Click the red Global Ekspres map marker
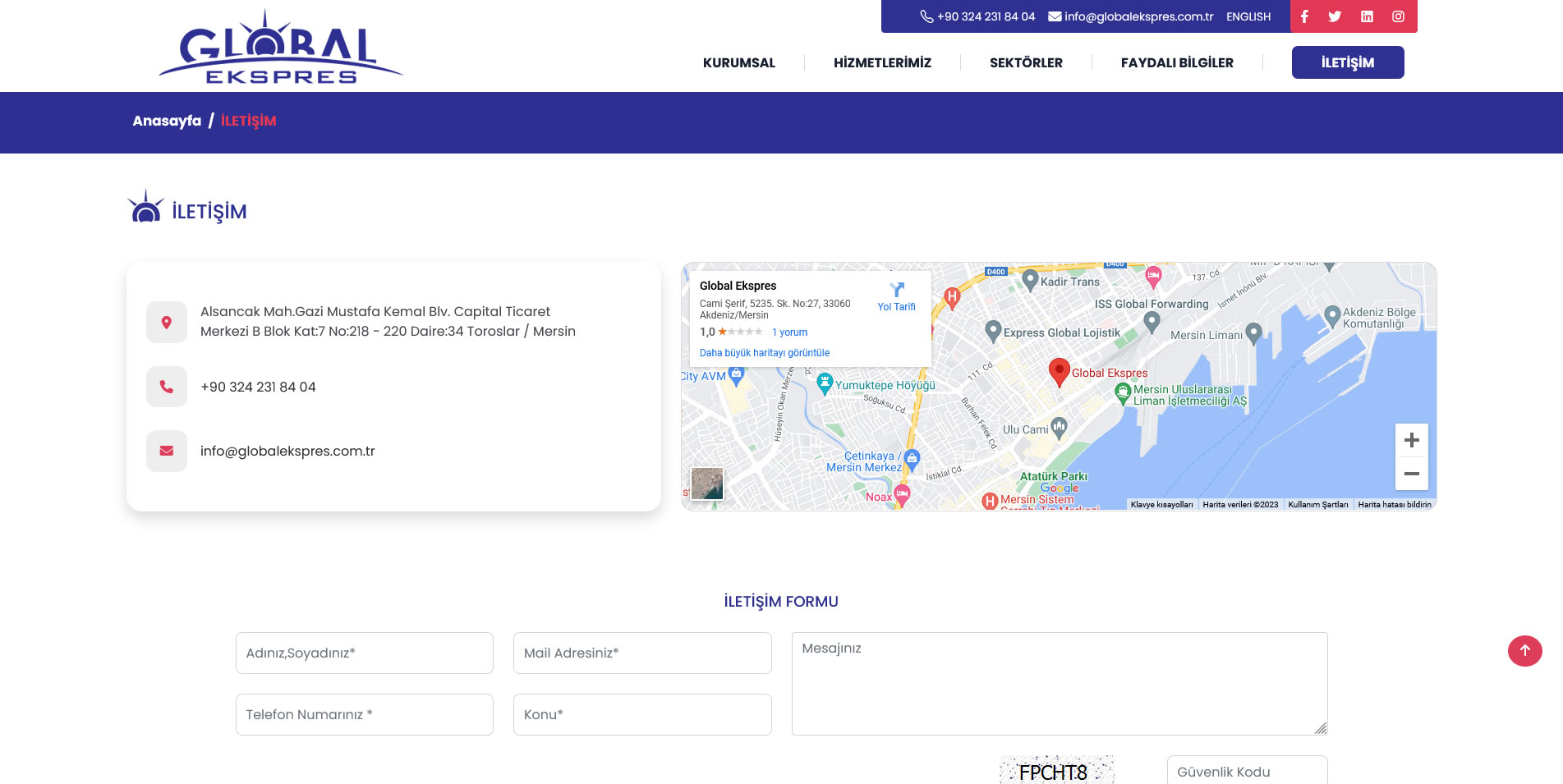This screenshot has width=1563, height=784. pyautogui.click(x=1060, y=372)
